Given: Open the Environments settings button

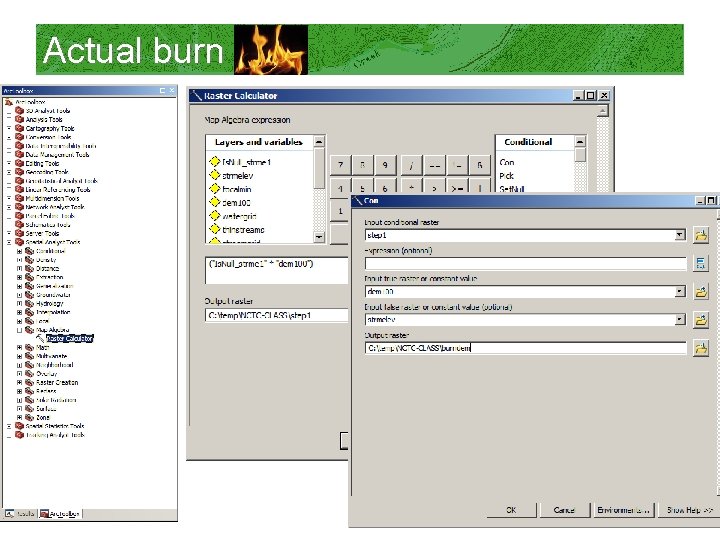Looking at the screenshot, I should 623,510.
